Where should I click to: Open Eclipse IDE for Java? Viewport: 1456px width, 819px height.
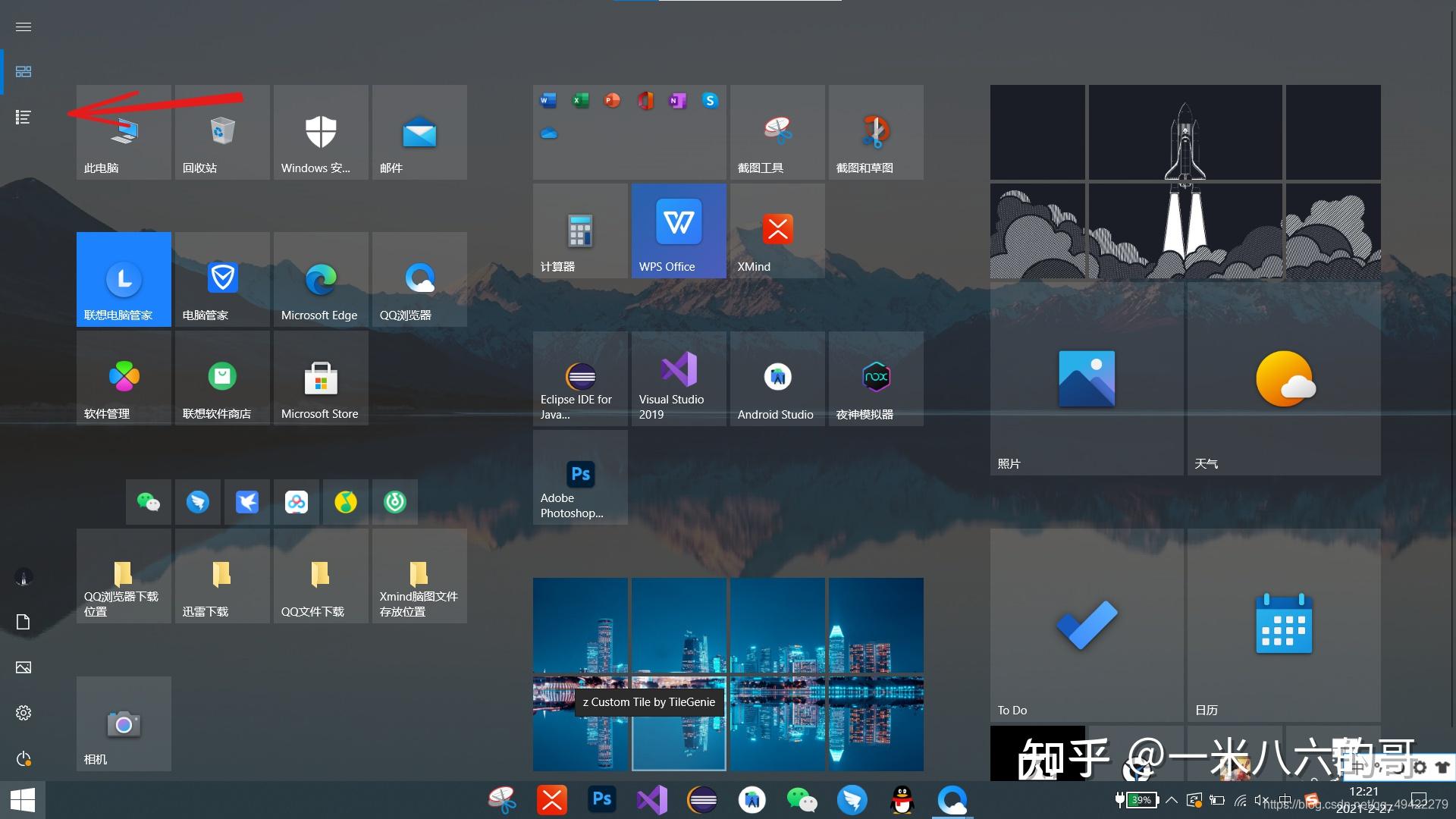(579, 378)
